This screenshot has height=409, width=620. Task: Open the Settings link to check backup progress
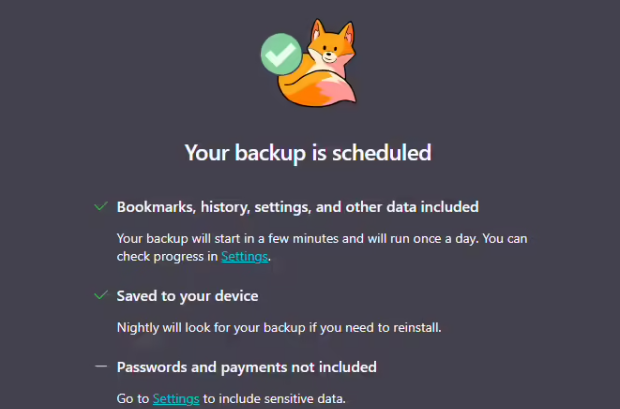point(245,257)
